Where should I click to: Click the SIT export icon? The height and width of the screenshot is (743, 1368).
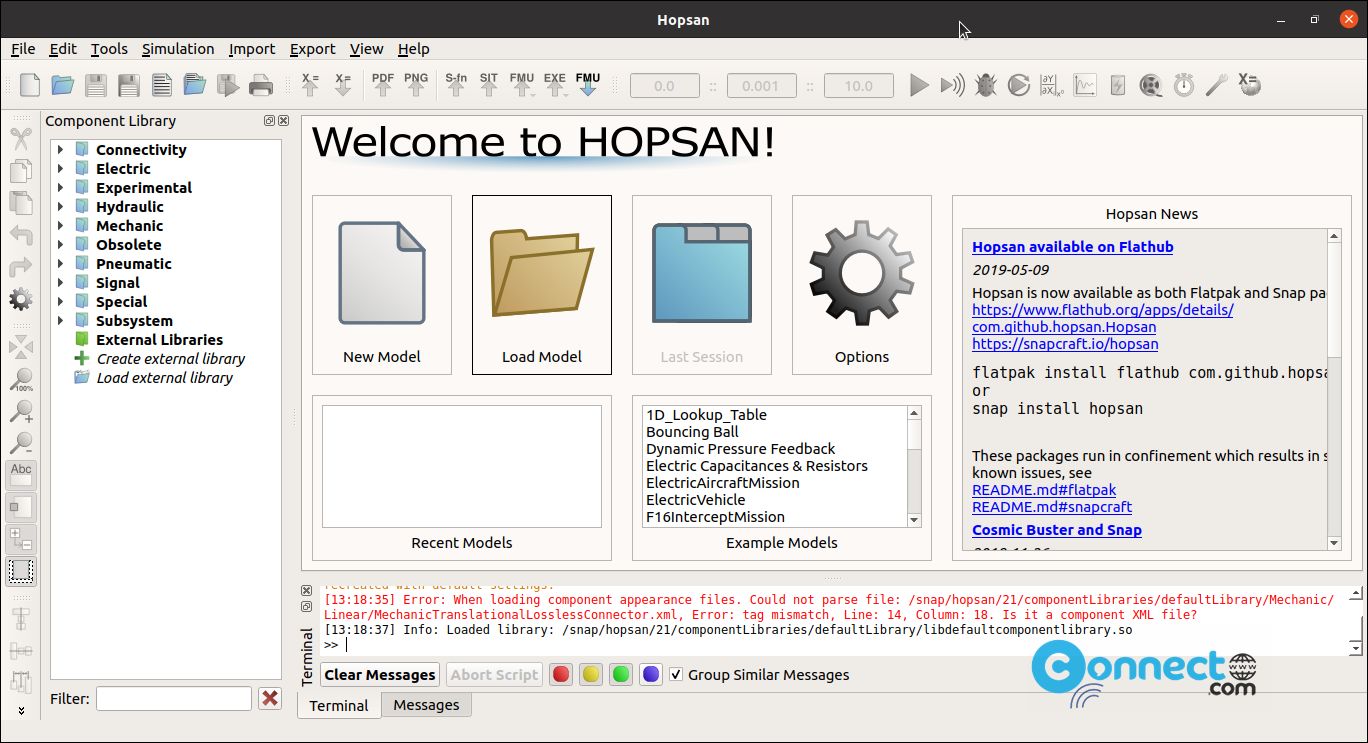coord(489,85)
